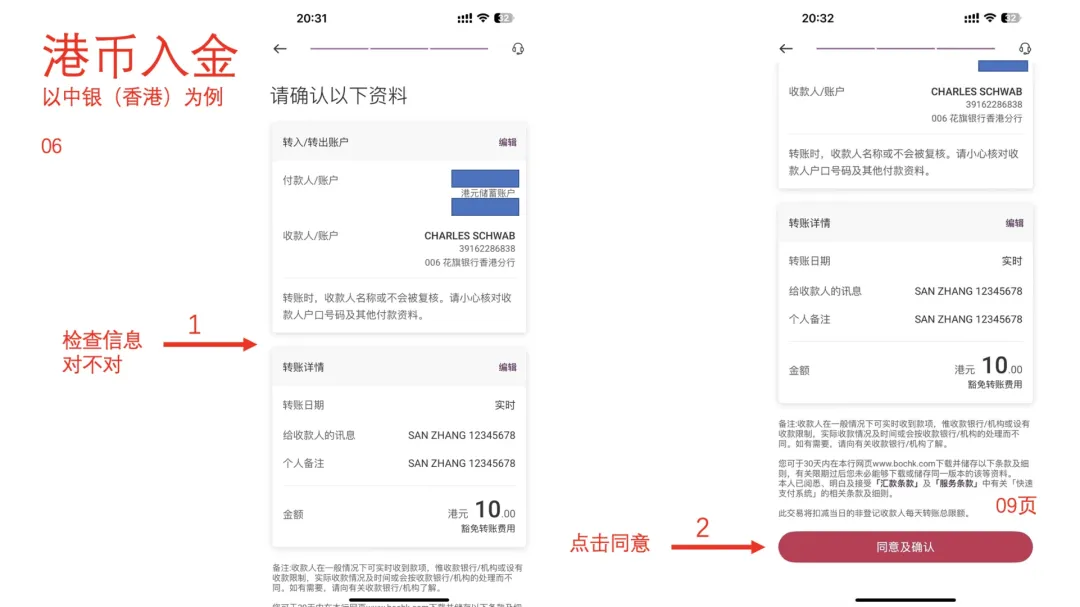Tap step progress bar on right screen
Image resolution: width=1080 pixels, height=607 pixels.
[905, 48]
